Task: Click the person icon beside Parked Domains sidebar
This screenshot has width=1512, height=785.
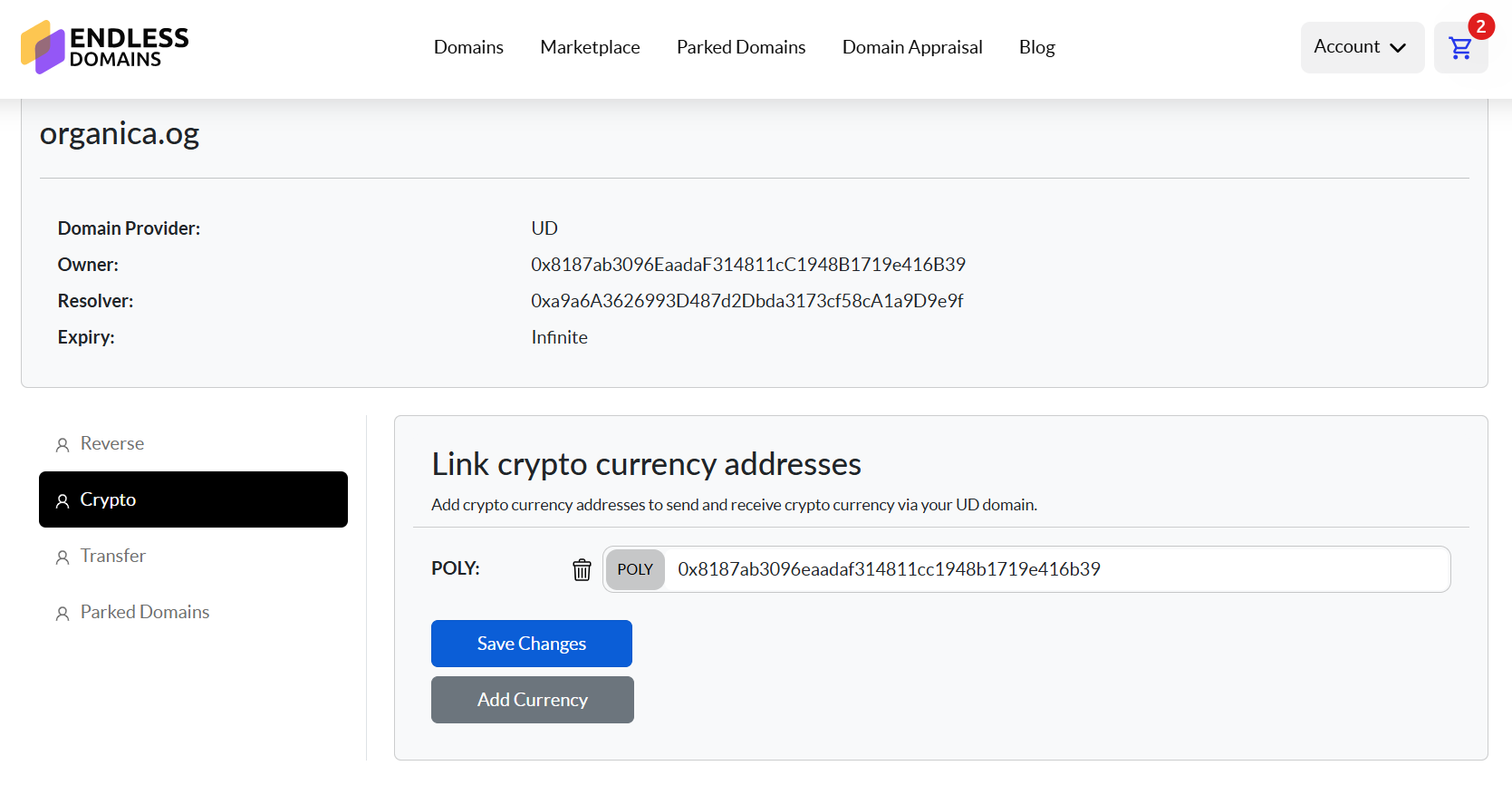Action: (63, 613)
